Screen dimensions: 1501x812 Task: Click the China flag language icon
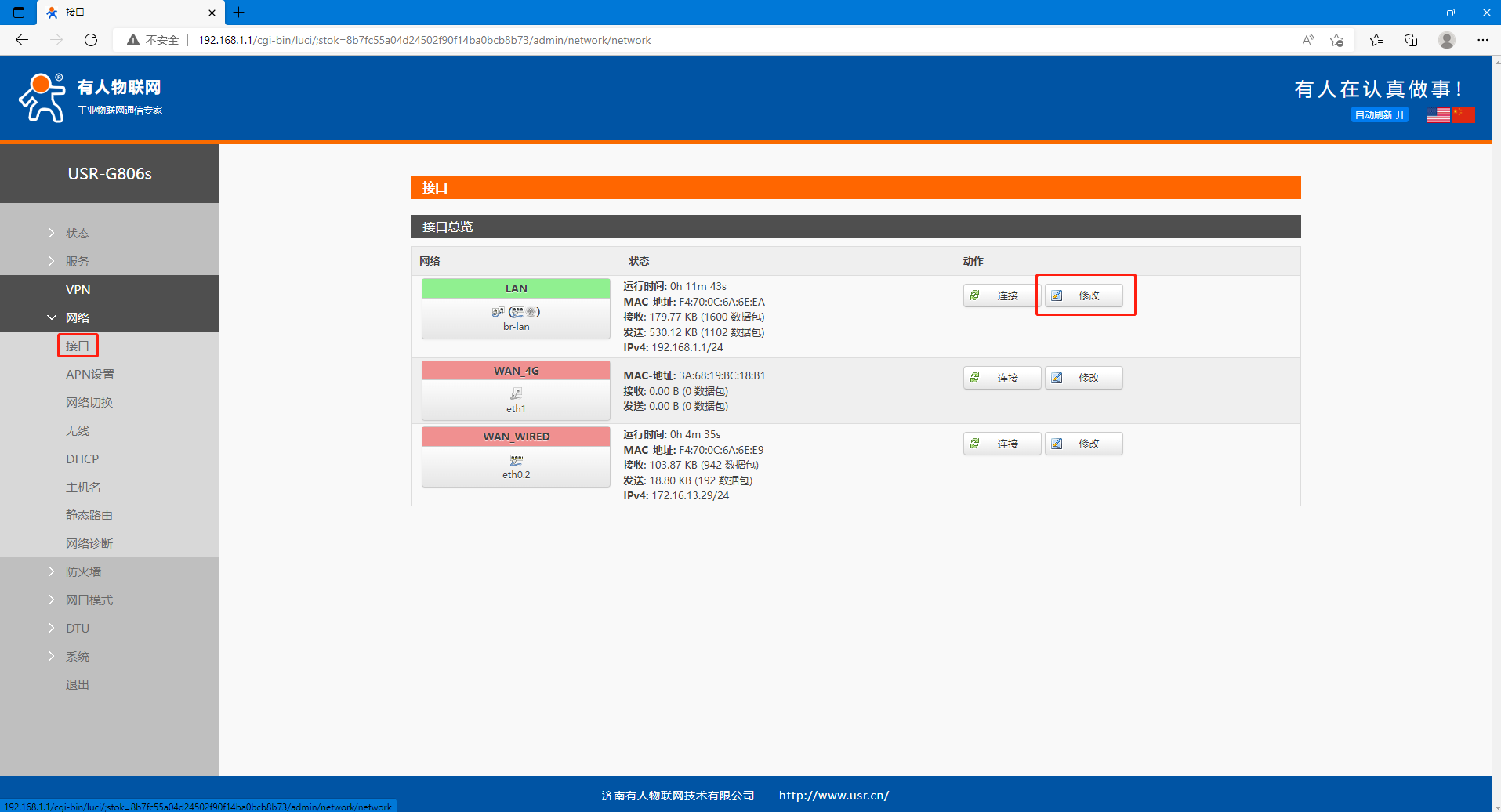point(1463,115)
